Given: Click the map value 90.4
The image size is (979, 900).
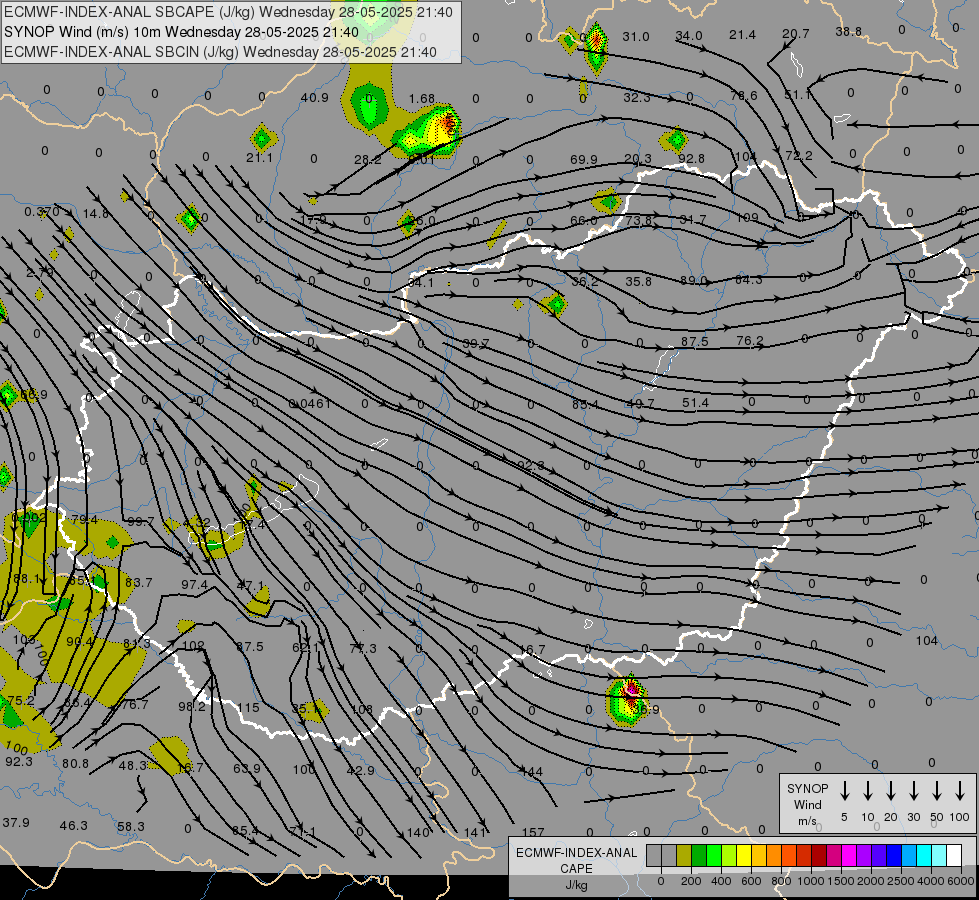Looking at the screenshot, I should pyautogui.click(x=79, y=641).
